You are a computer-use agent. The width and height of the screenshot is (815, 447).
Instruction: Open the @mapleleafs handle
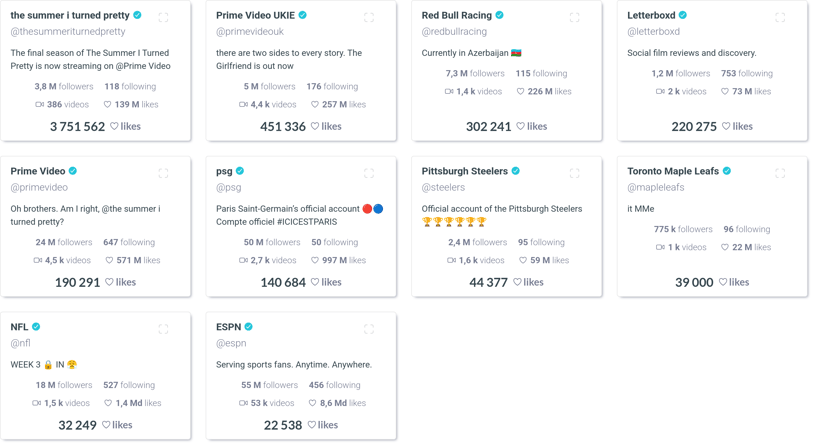[656, 187]
